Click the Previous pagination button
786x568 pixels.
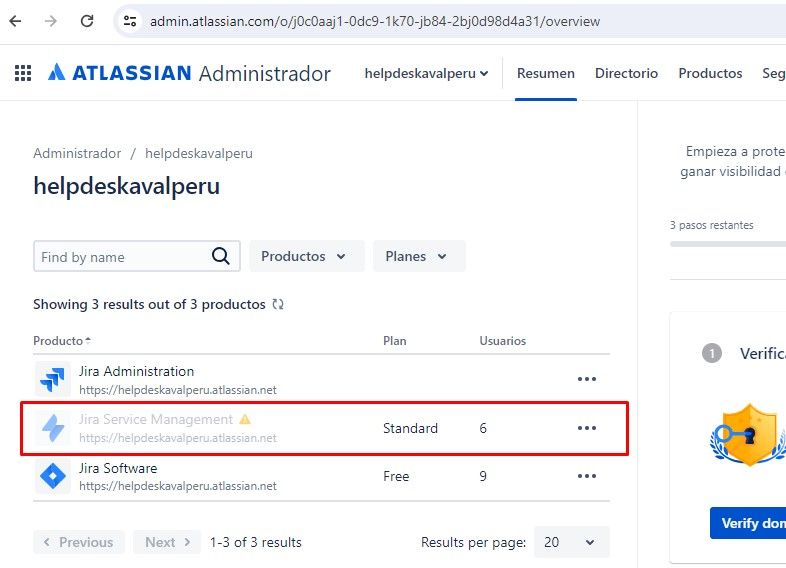[x=79, y=542]
